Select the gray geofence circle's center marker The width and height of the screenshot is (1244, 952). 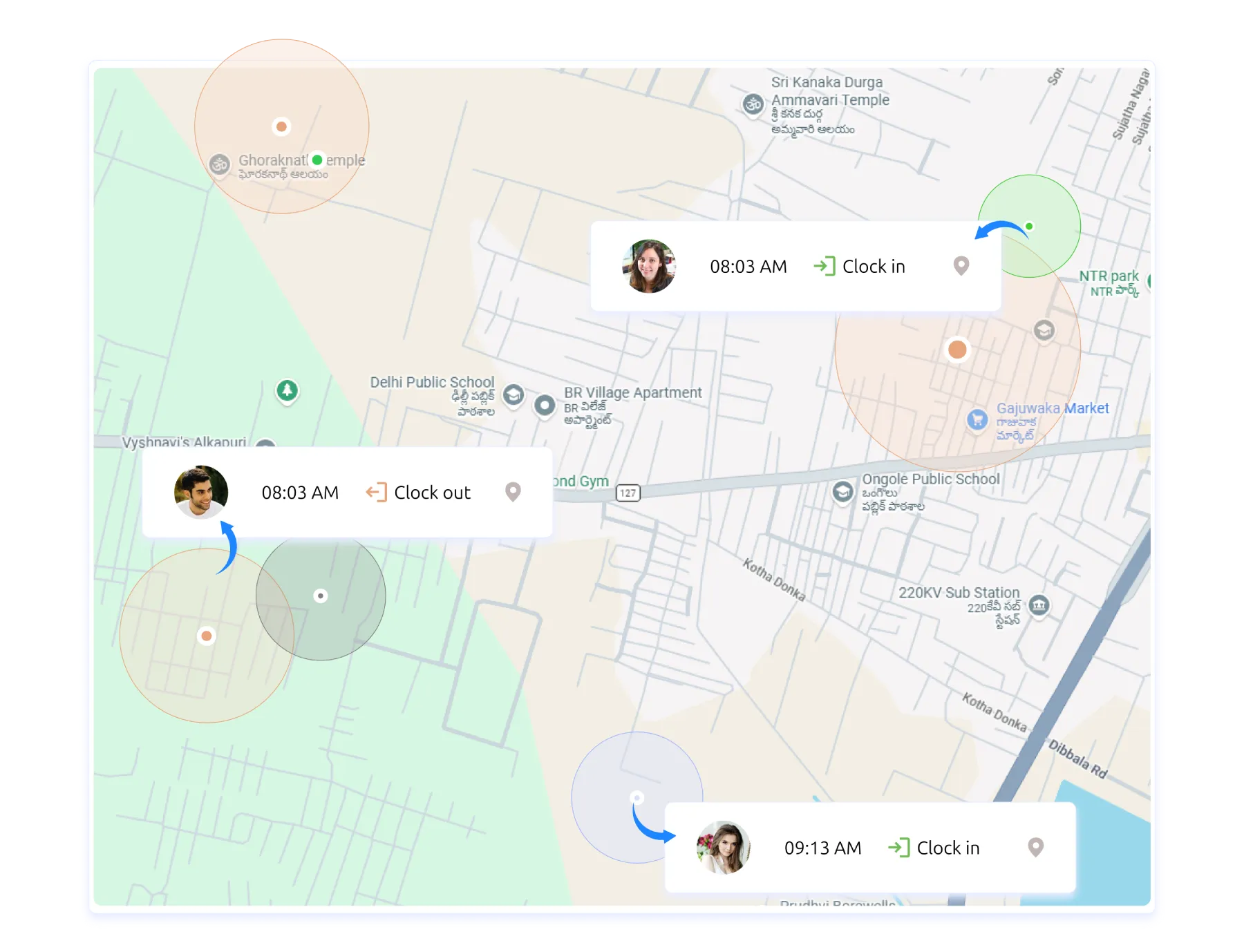point(321,596)
